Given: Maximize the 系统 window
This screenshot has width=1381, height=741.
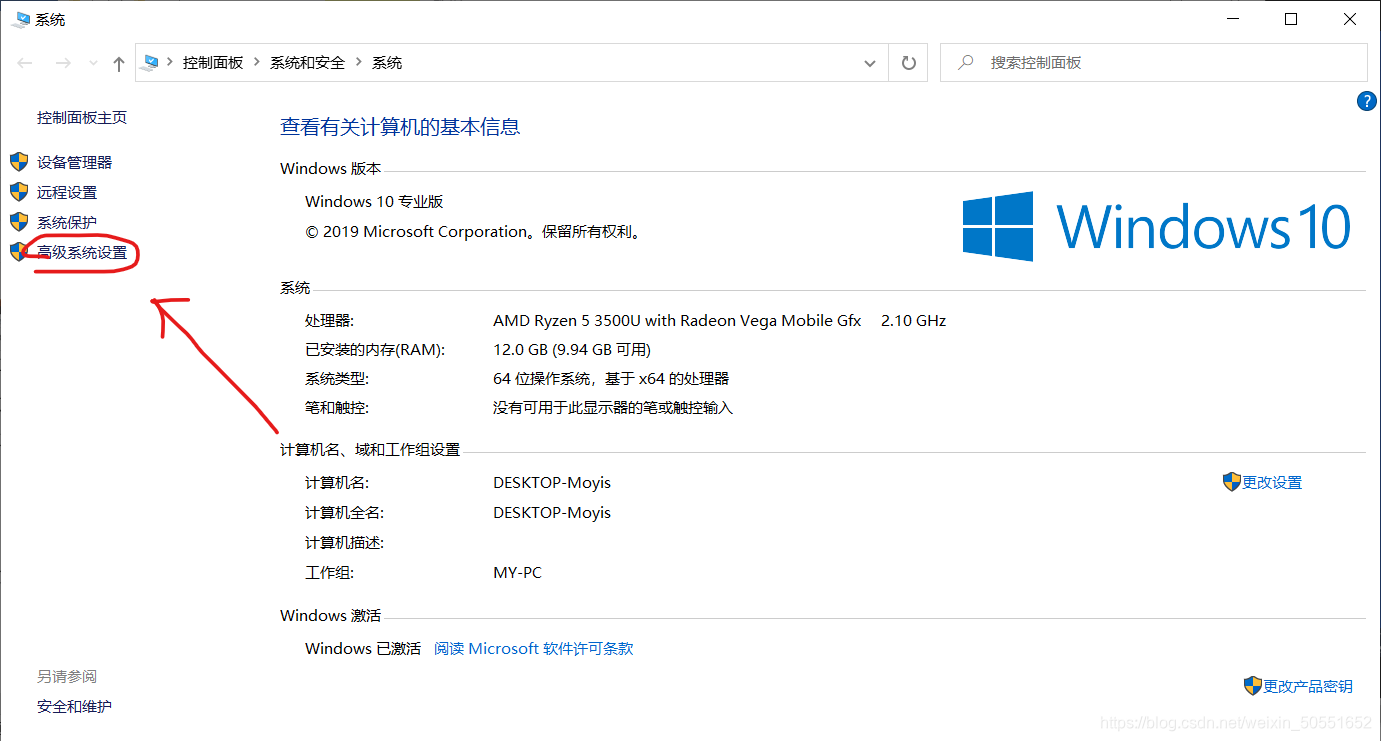Looking at the screenshot, I should [1291, 19].
